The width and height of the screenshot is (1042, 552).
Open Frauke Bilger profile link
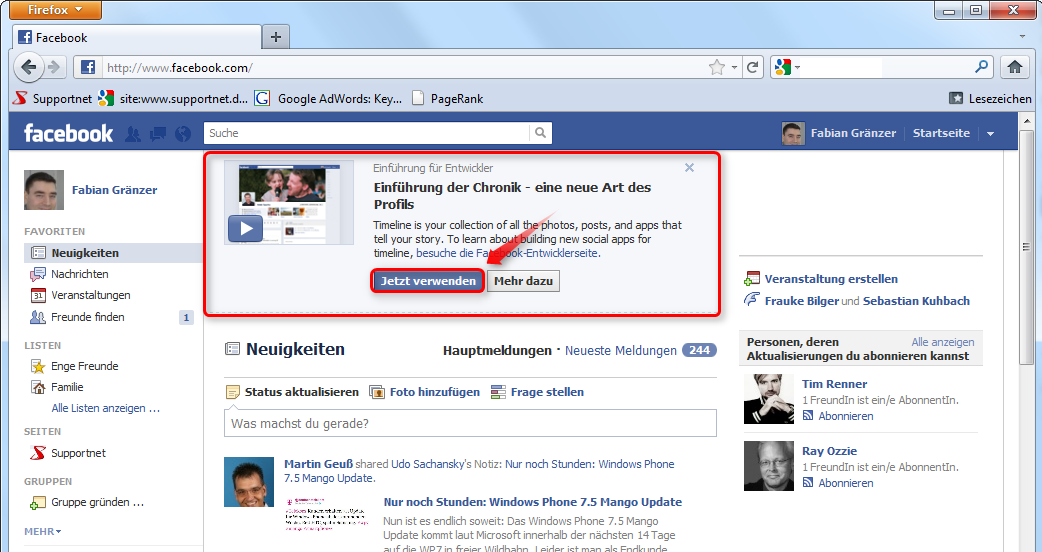pos(801,301)
